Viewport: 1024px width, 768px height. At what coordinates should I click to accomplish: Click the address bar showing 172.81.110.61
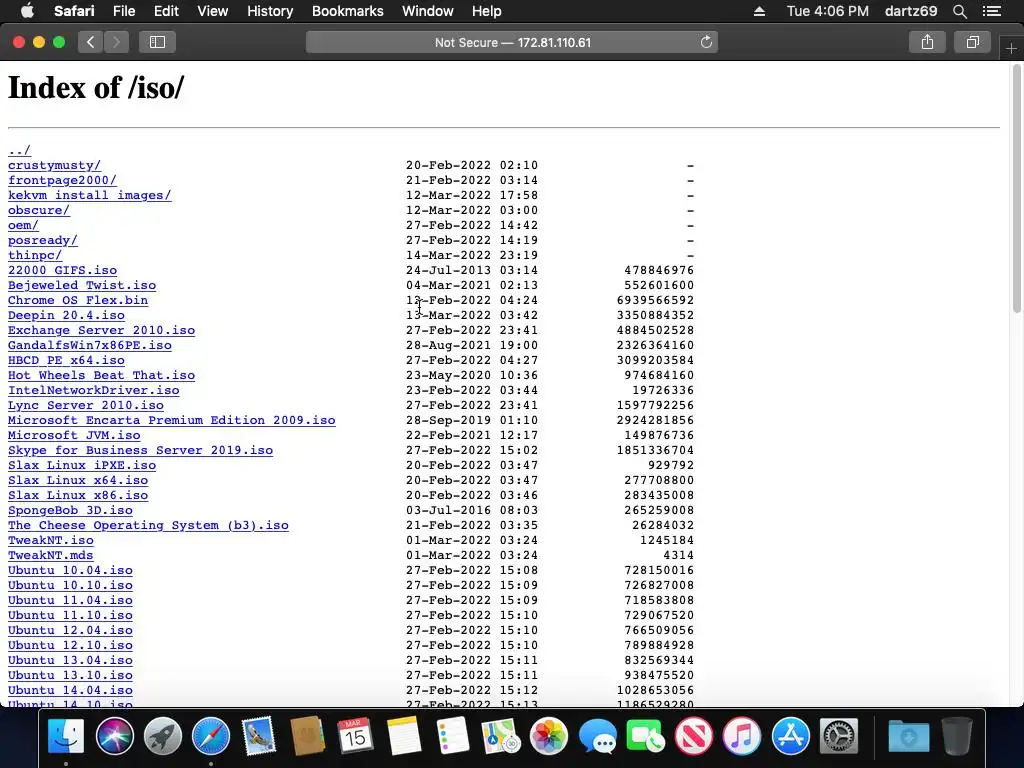pos(512,42)
